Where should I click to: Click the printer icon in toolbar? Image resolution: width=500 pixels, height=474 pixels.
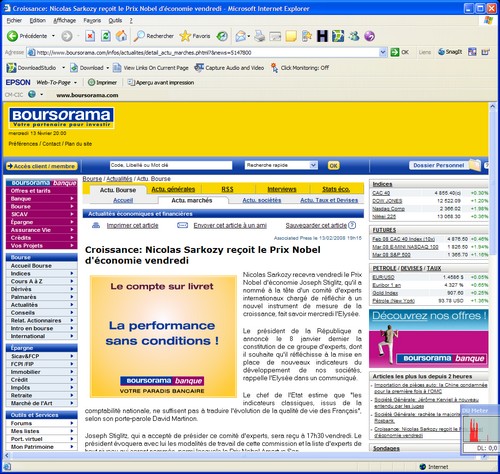pyautogui.click(x=259, y=36)
